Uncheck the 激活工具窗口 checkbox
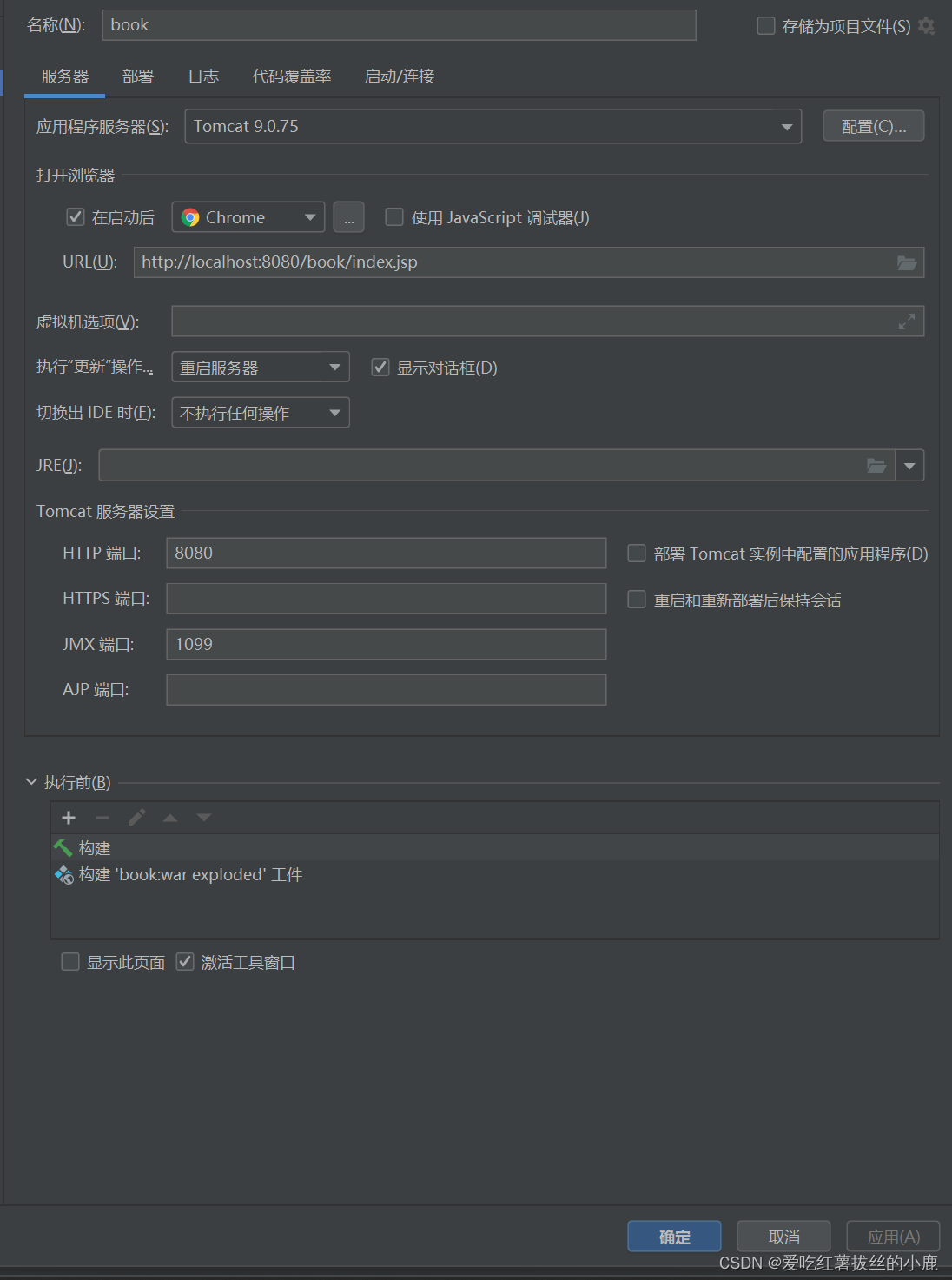 click(185, 962)
